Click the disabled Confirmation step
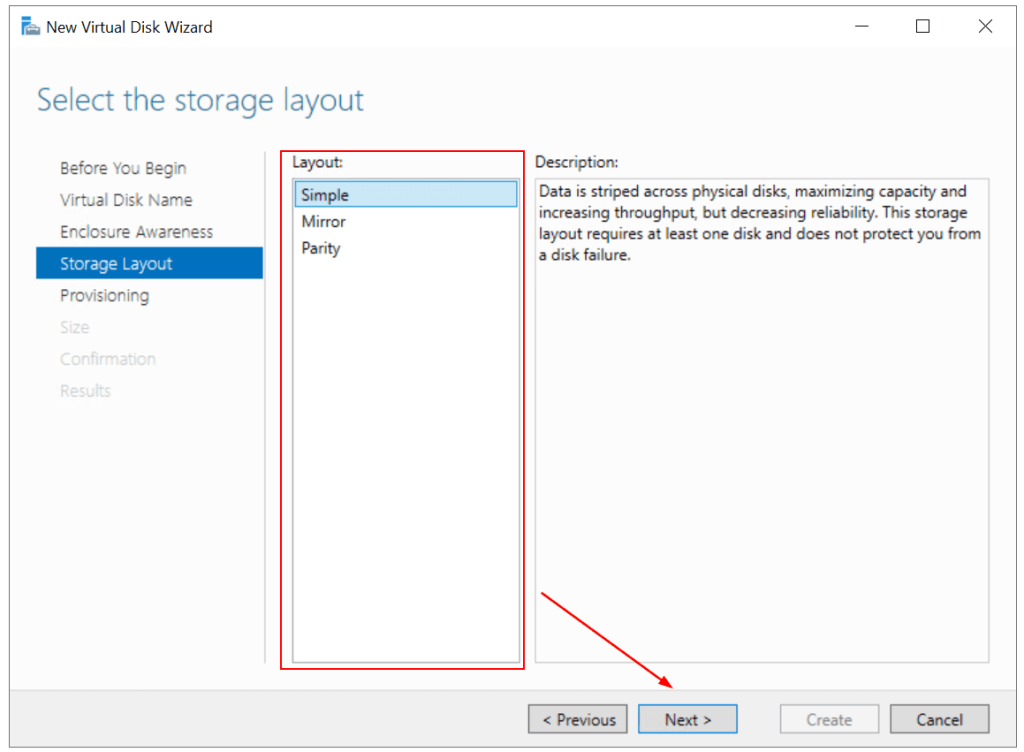 pos(107,359)
